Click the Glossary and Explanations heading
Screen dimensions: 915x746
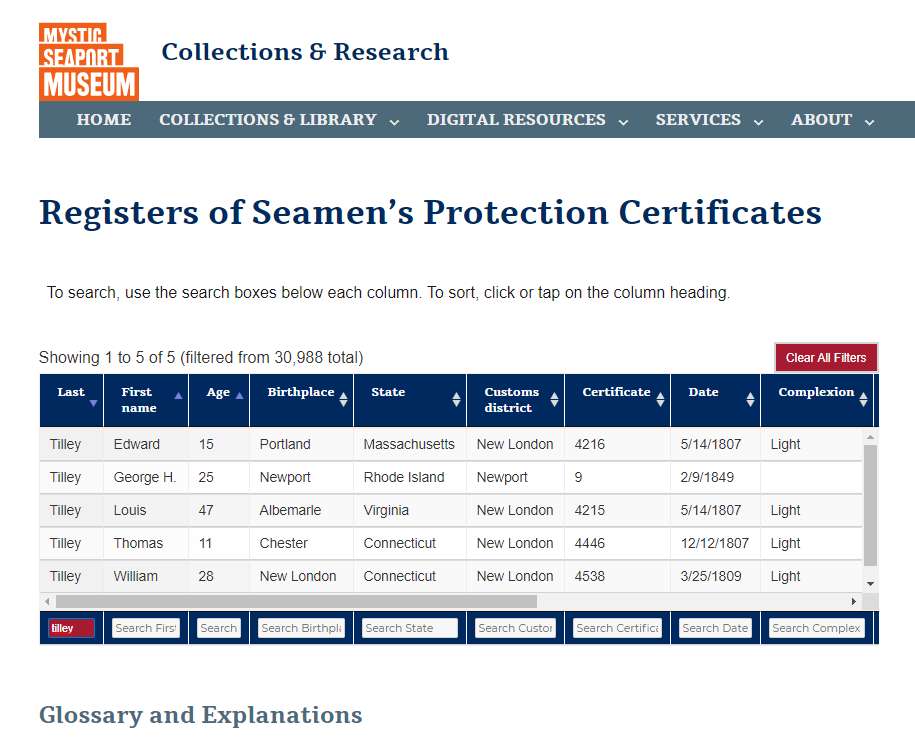[x=201, y=715]
